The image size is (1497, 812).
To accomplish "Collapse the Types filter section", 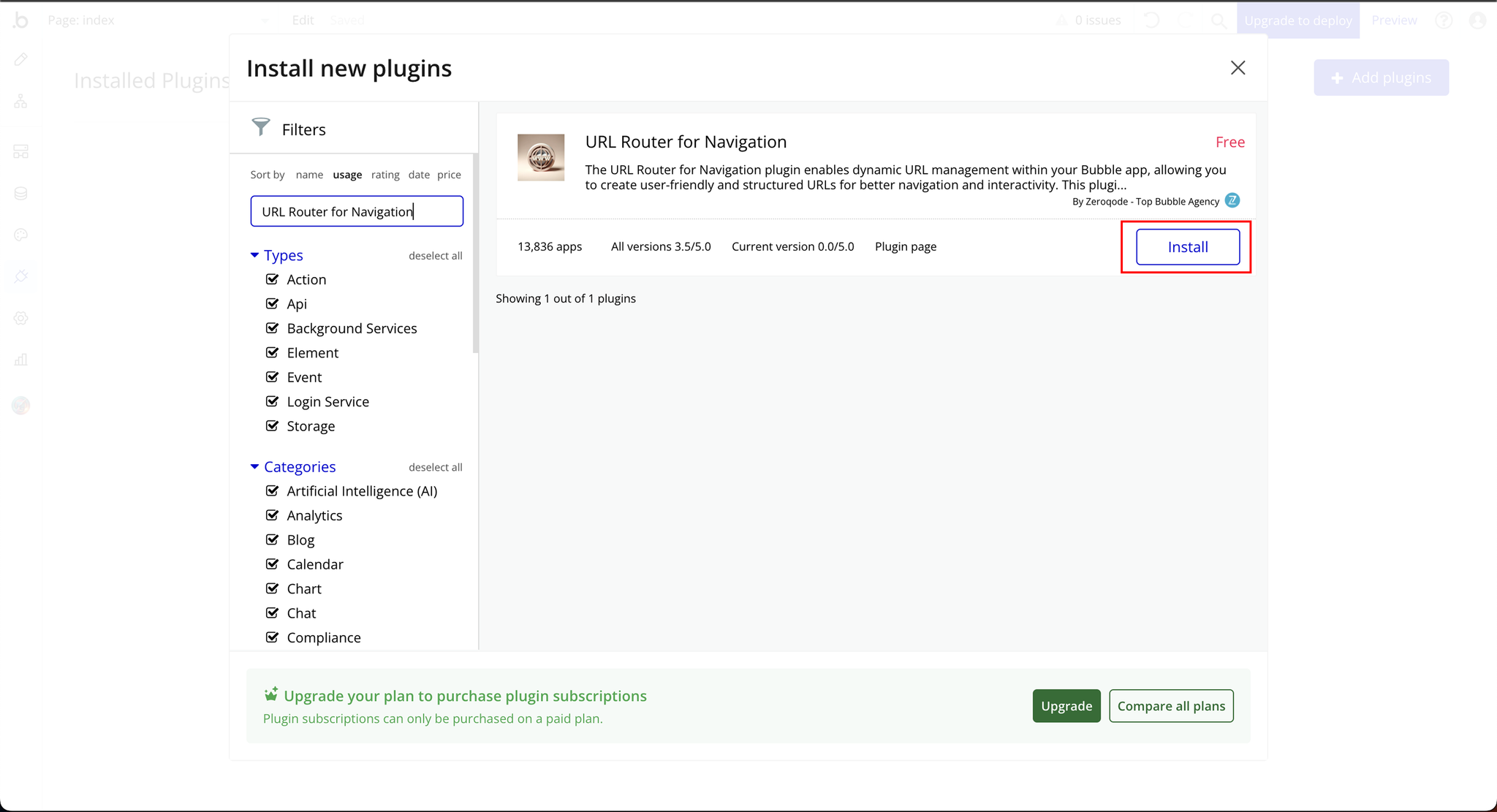I will 254,255.
